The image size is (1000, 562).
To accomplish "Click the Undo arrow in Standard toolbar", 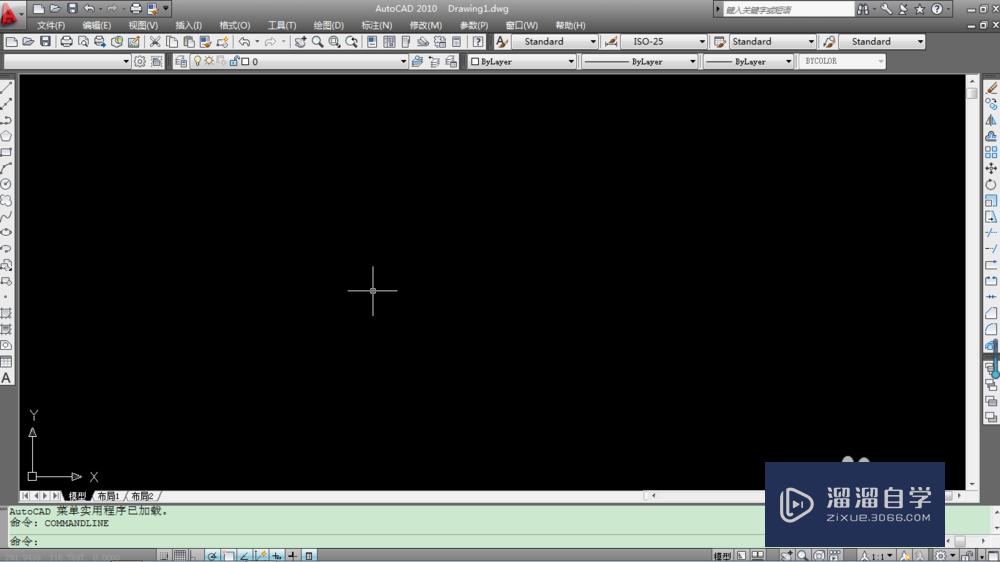I will click(x=244, y=41).
